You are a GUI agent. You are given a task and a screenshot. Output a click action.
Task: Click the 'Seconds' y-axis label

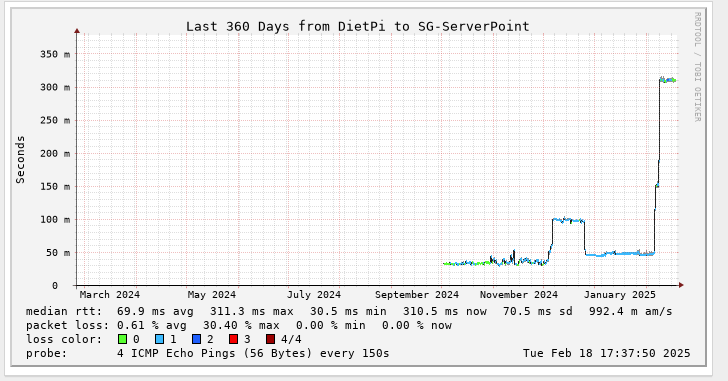click(20, 160)
